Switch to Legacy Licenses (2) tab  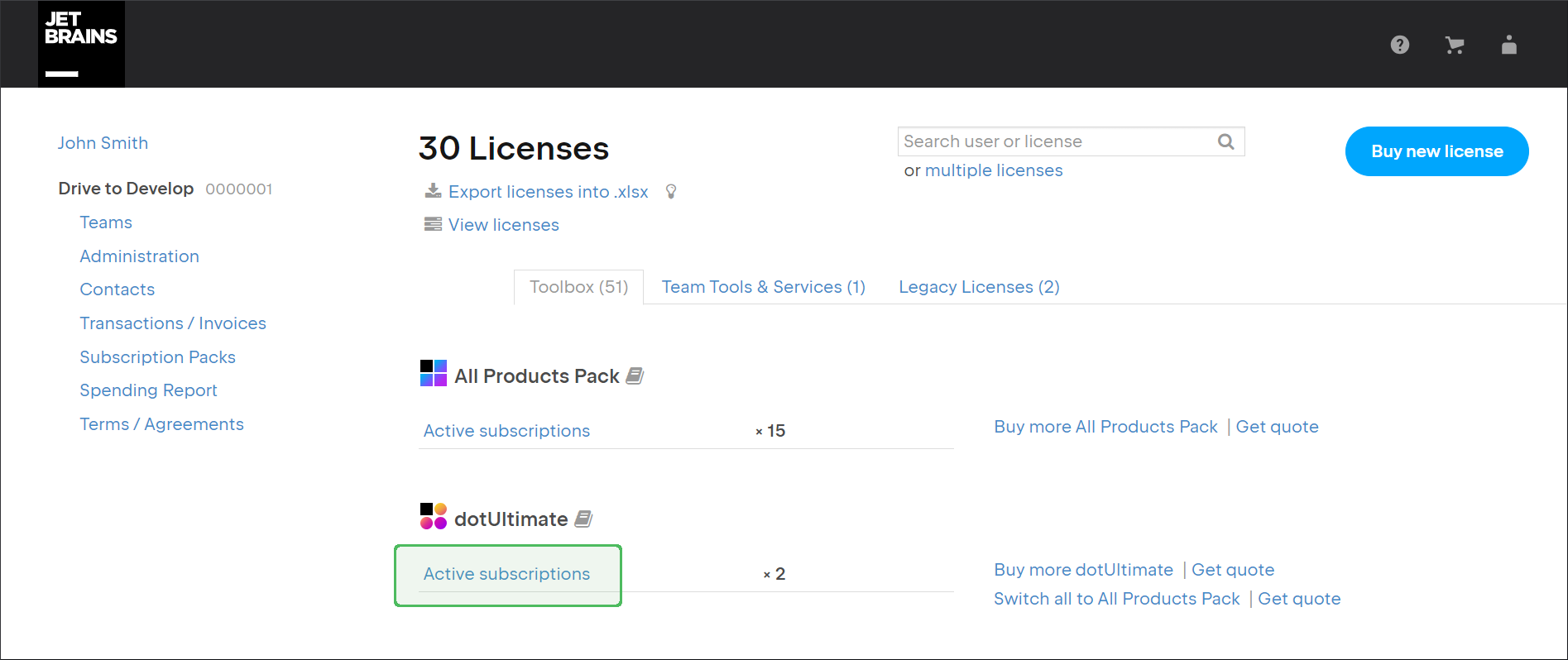point(979,287)
